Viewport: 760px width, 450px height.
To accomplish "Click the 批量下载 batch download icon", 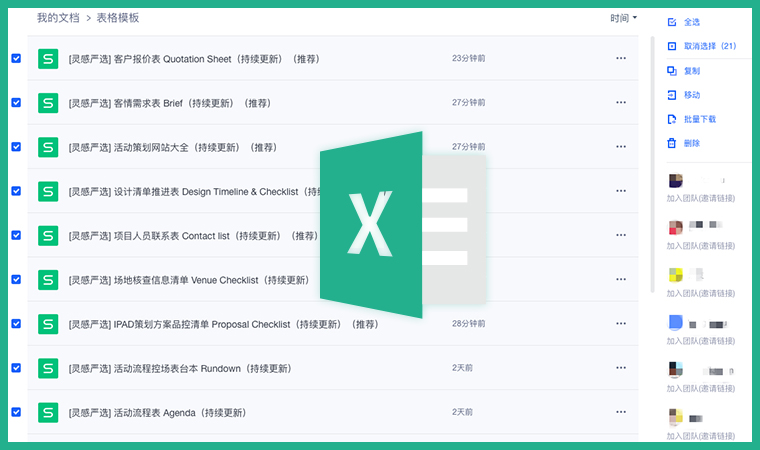I will pyautogui.click(x=672, y=119).
